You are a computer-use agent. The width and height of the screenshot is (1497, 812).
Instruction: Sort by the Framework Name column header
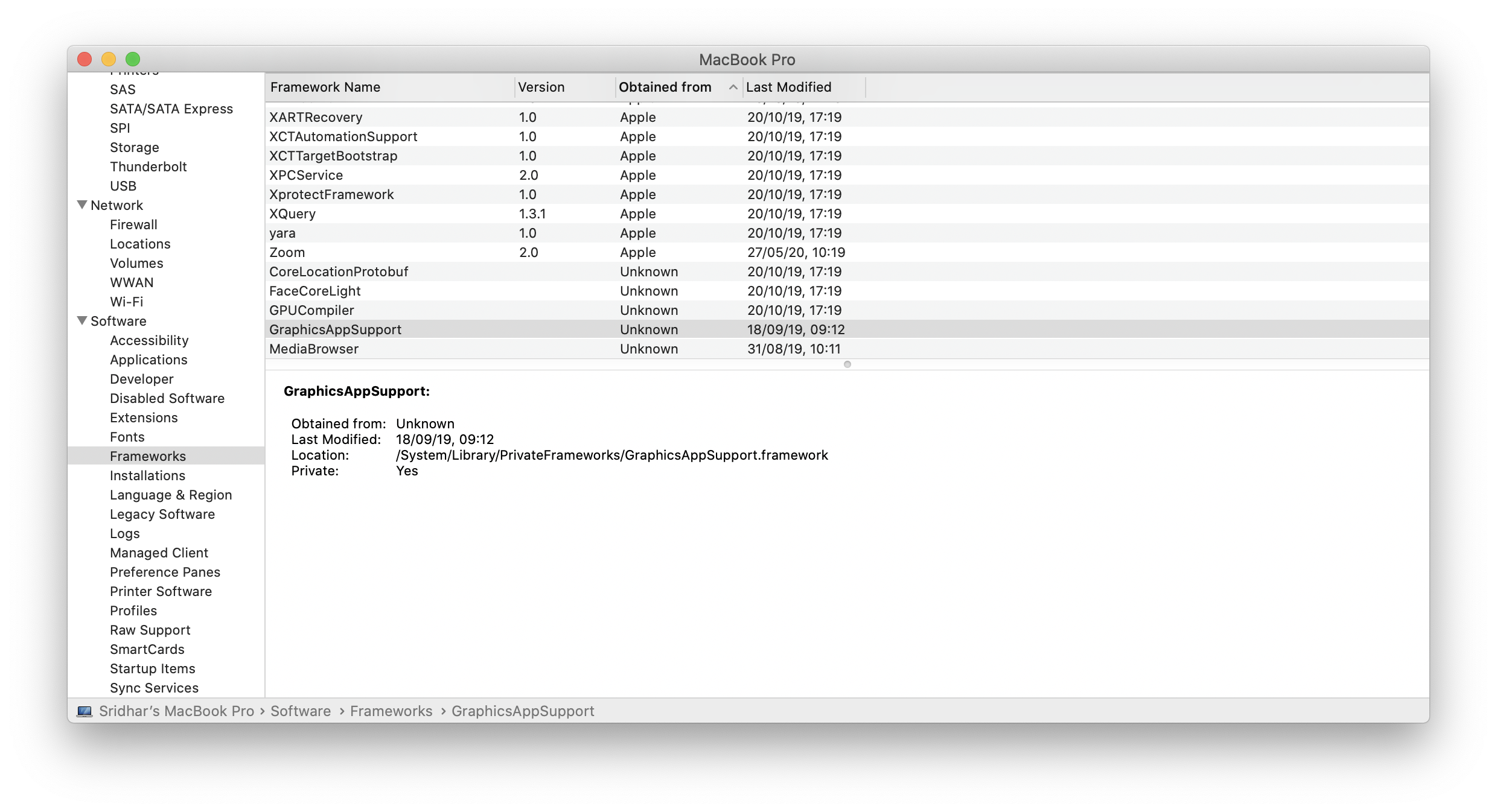[325, 87]
